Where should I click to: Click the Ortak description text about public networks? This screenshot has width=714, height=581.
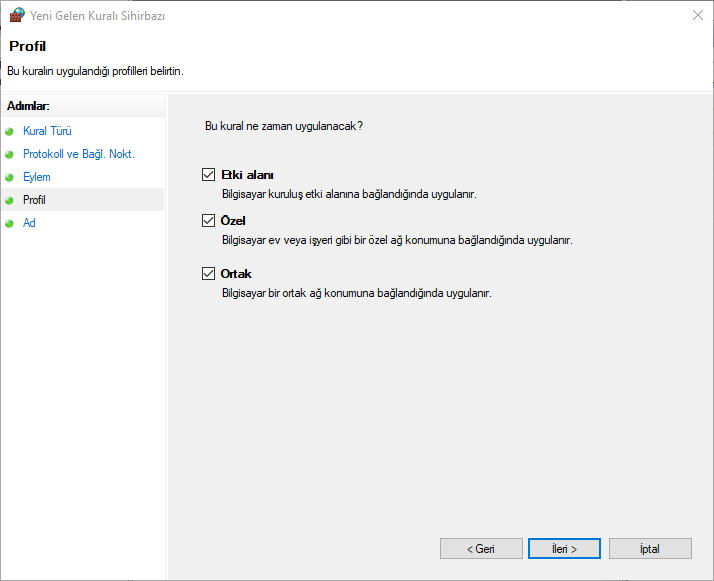pyautogui.click(x=356, y=293)
